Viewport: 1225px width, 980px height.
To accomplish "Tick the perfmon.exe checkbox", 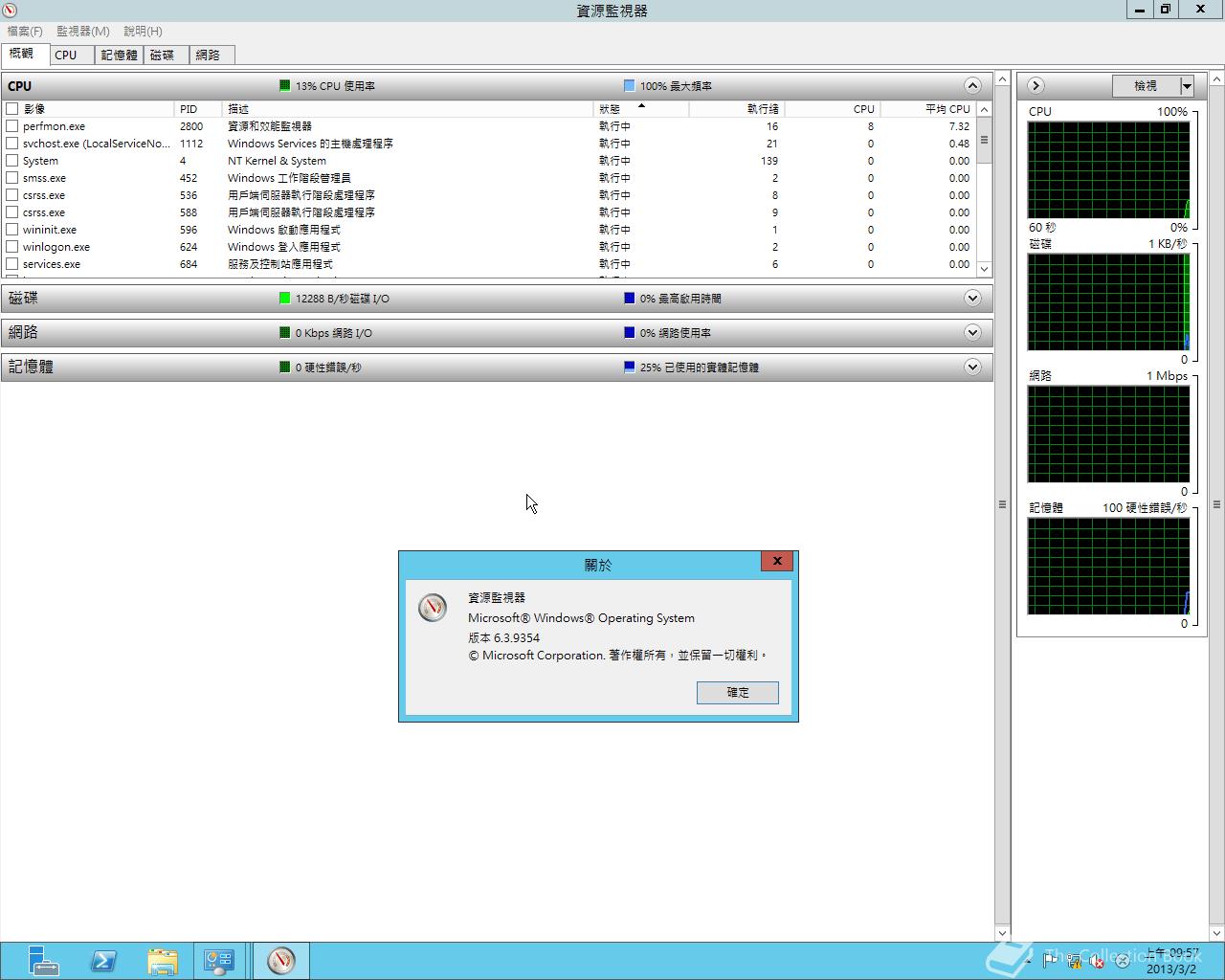I will point(12,126).
